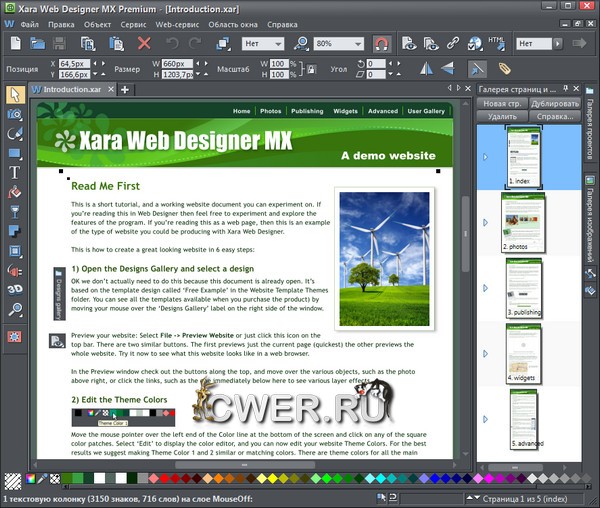Viewport: 600px width, 508px height.
Task: Select the Text tool
Action: pos(14,172)
